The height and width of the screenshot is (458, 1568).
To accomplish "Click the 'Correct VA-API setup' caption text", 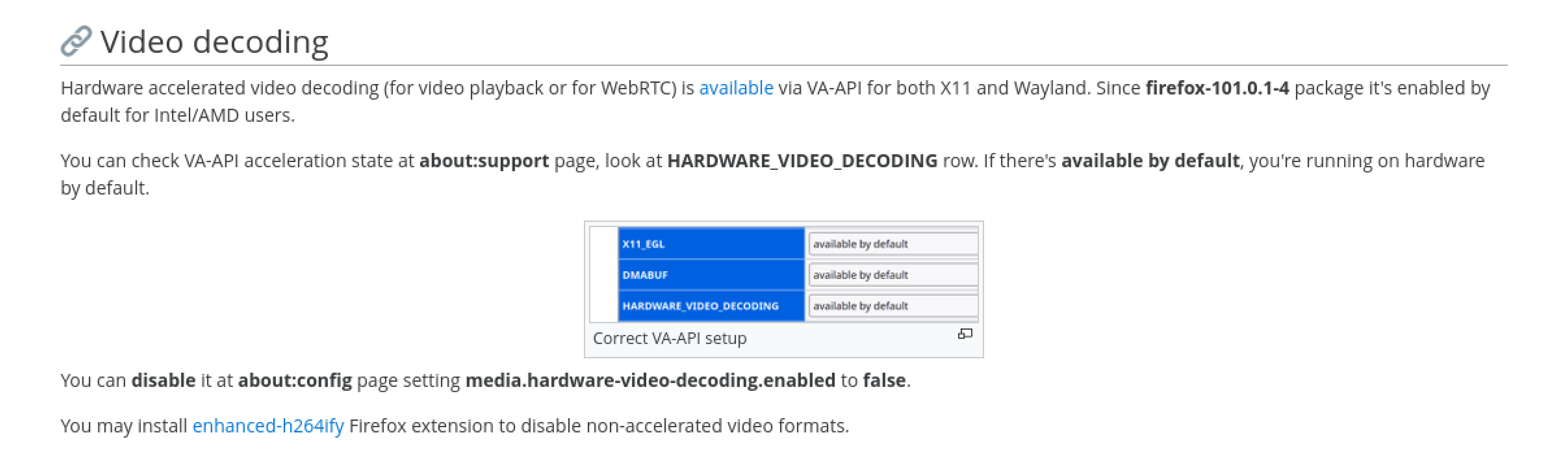I will click(670, 338).
